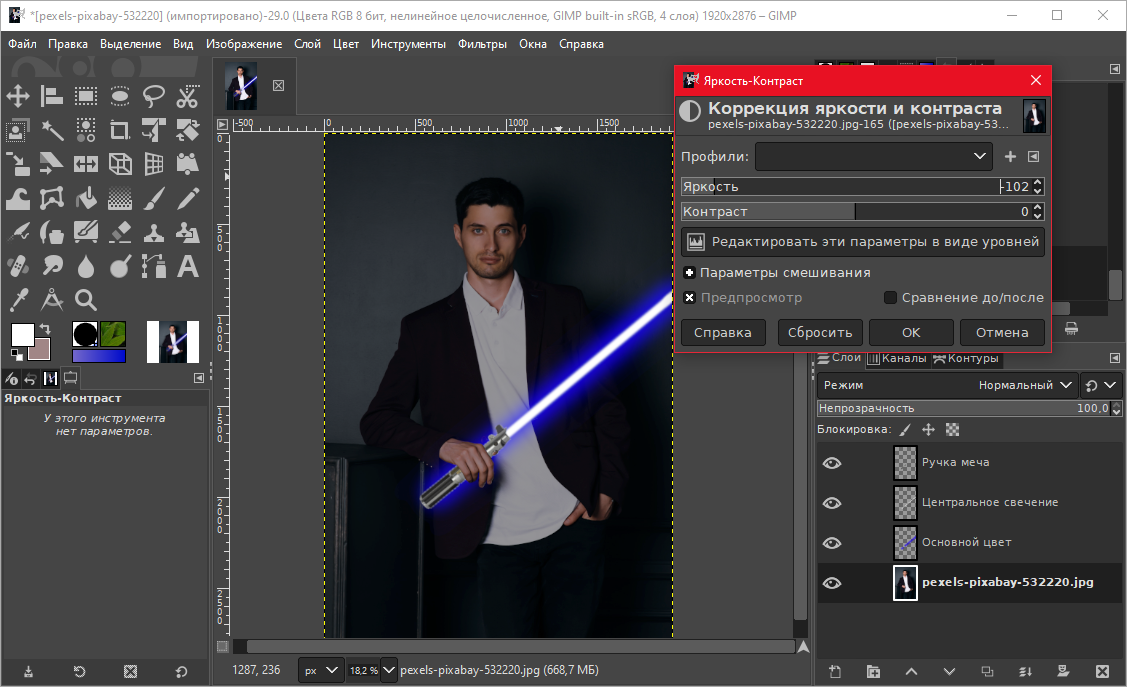This screenshot has height=687, width=1127.
Task: Select the Scissors Select tool
Action: point(188,96)
